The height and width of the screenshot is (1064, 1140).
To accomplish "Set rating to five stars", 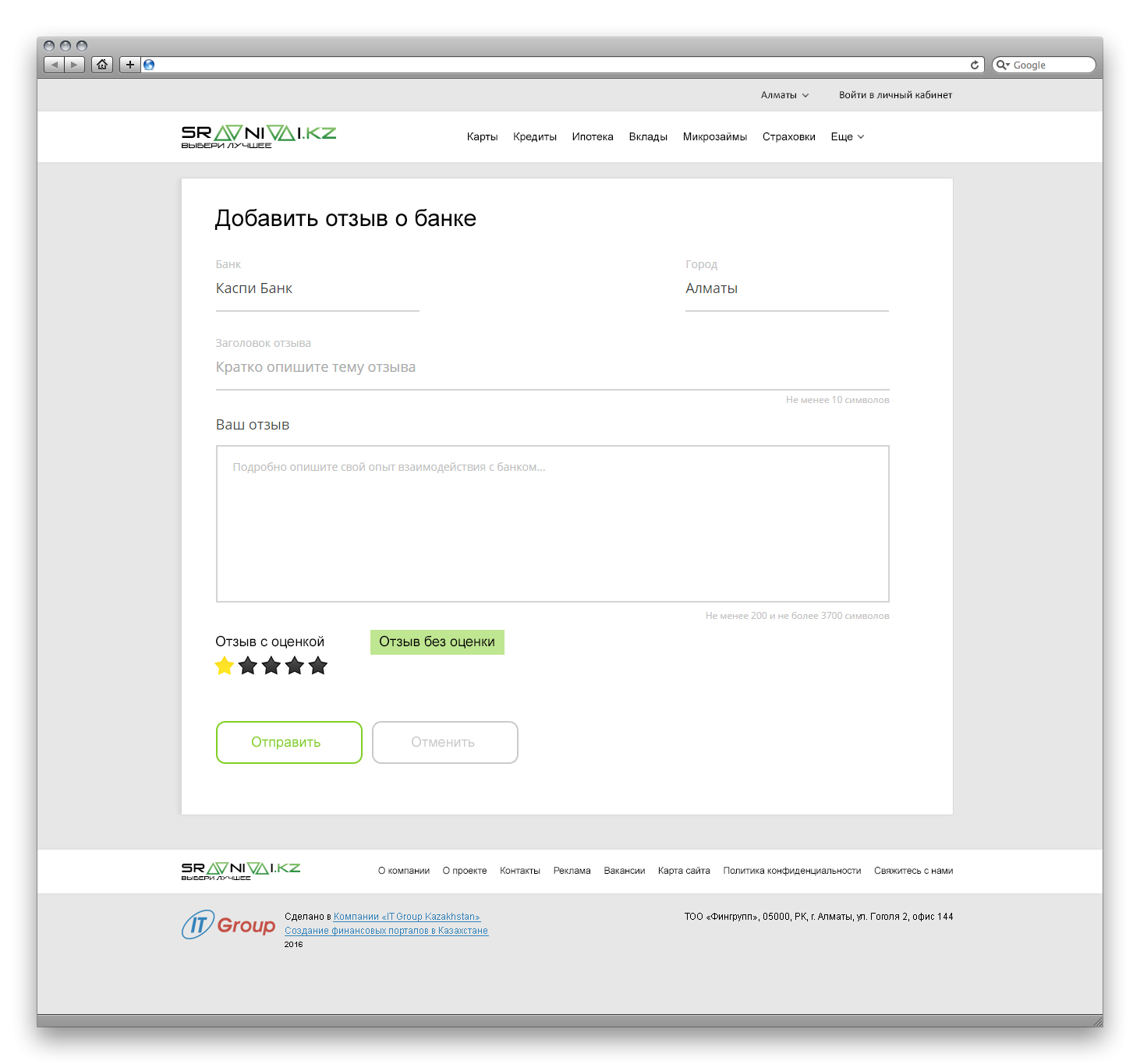I will click(x=318, y=666).
